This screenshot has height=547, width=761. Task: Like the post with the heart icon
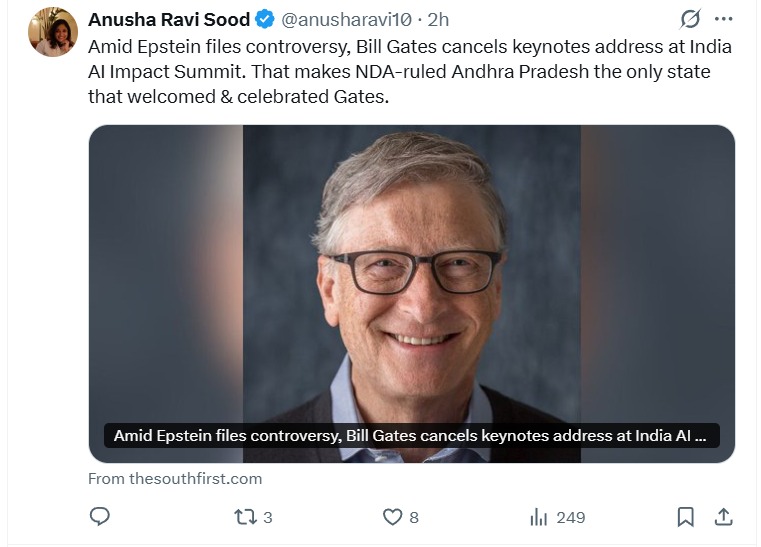coord(393,517)
